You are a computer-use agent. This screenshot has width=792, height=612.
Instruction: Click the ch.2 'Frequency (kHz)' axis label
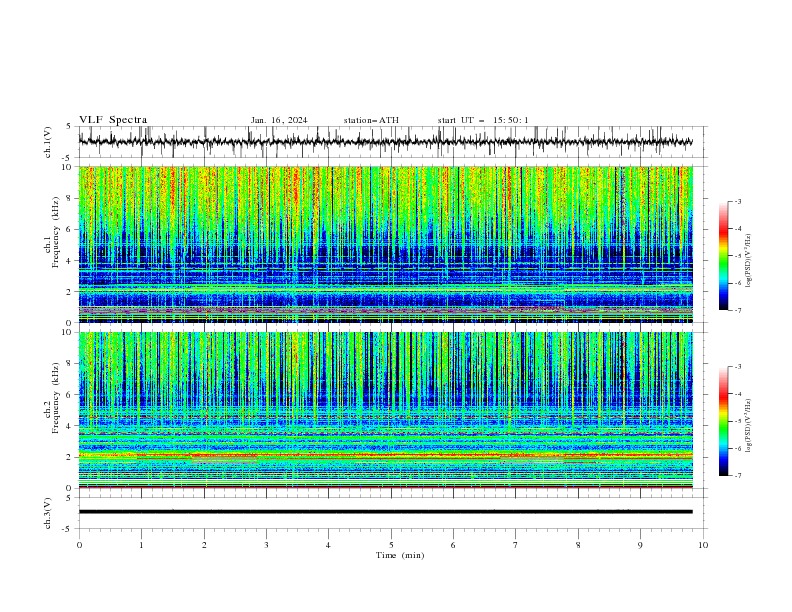[x=55, y=398]
